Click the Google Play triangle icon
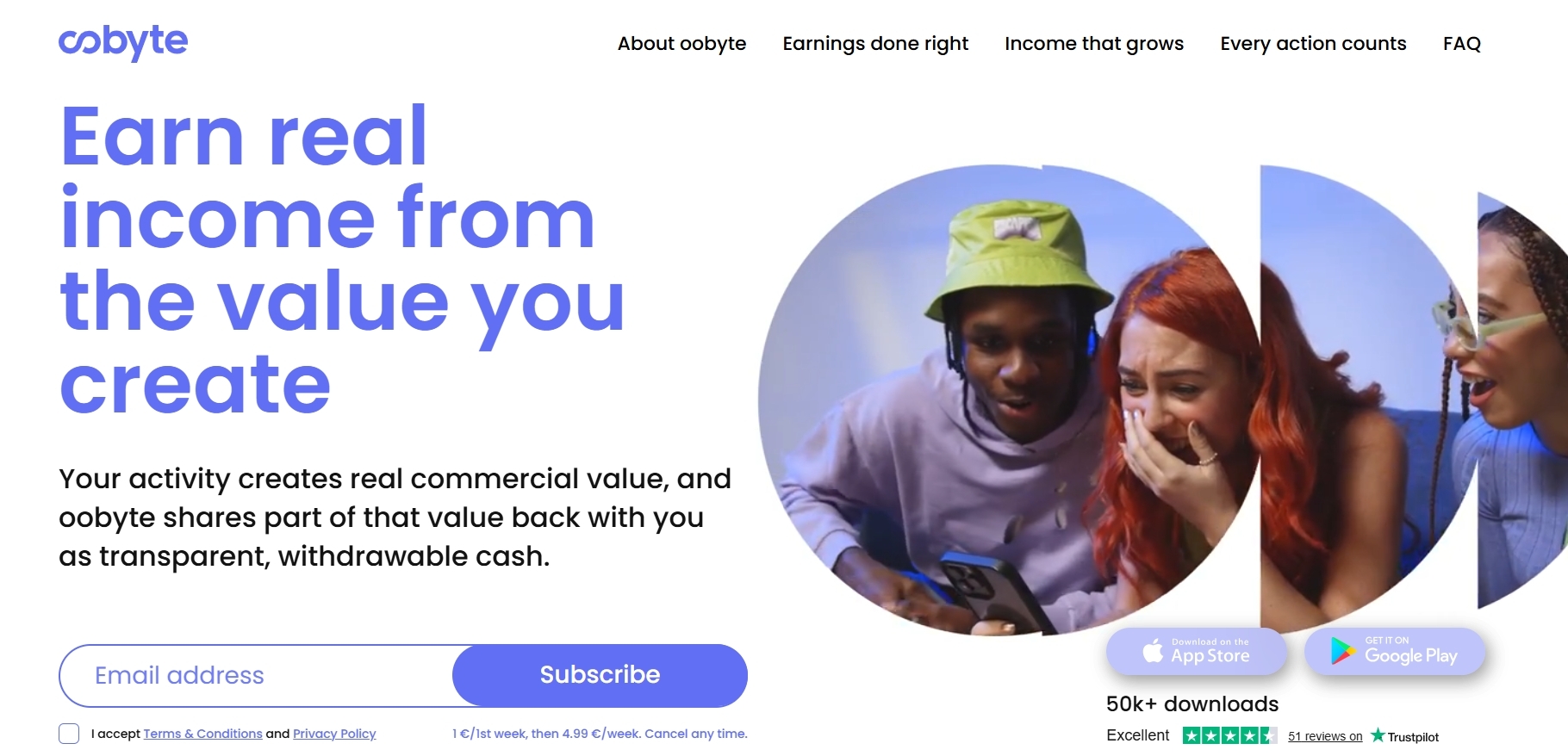 click(1342, 651)
